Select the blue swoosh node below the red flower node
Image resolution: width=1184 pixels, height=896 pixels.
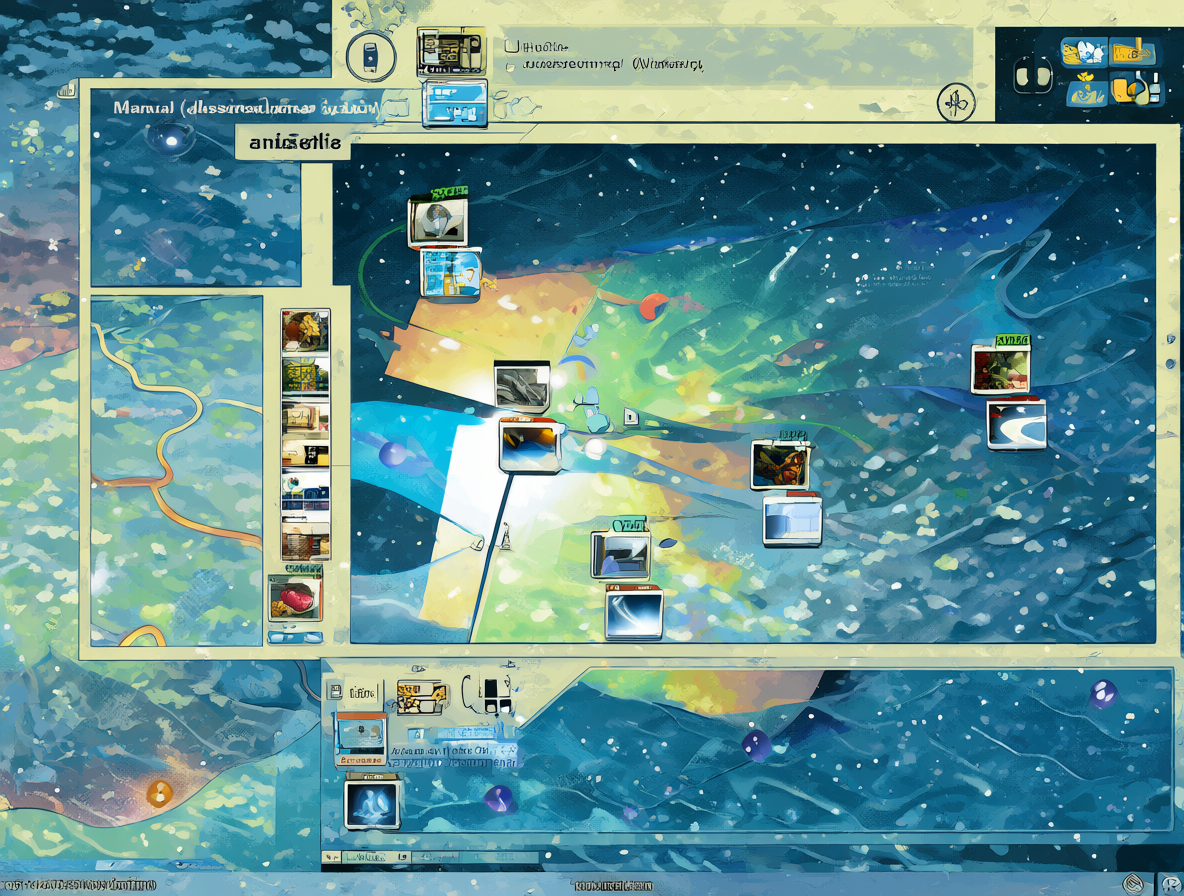click(x=1016, y=423)
